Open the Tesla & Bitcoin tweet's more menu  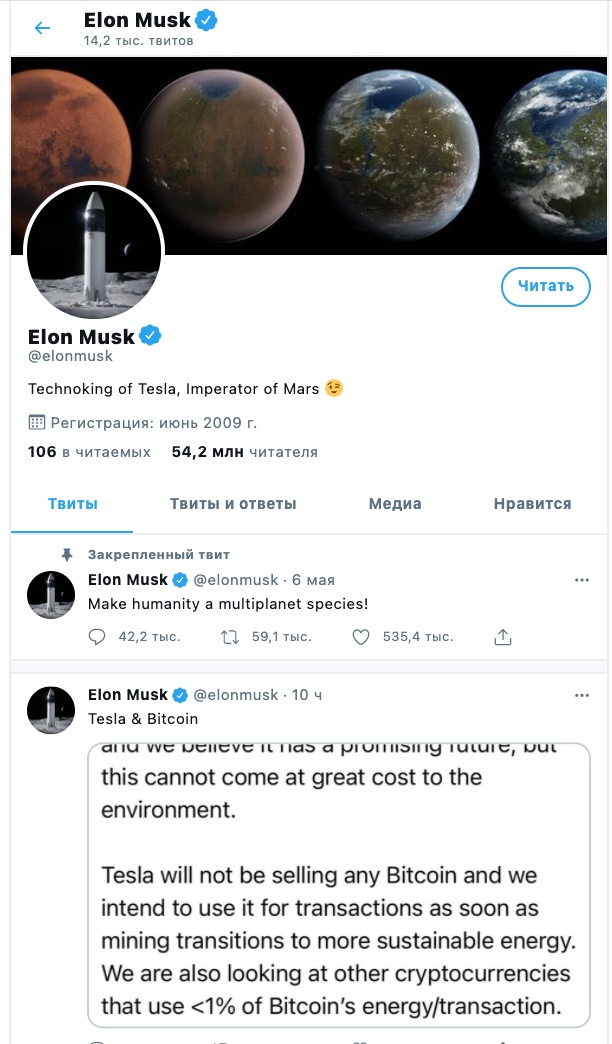pyautogui.click(x=581, y=695)
